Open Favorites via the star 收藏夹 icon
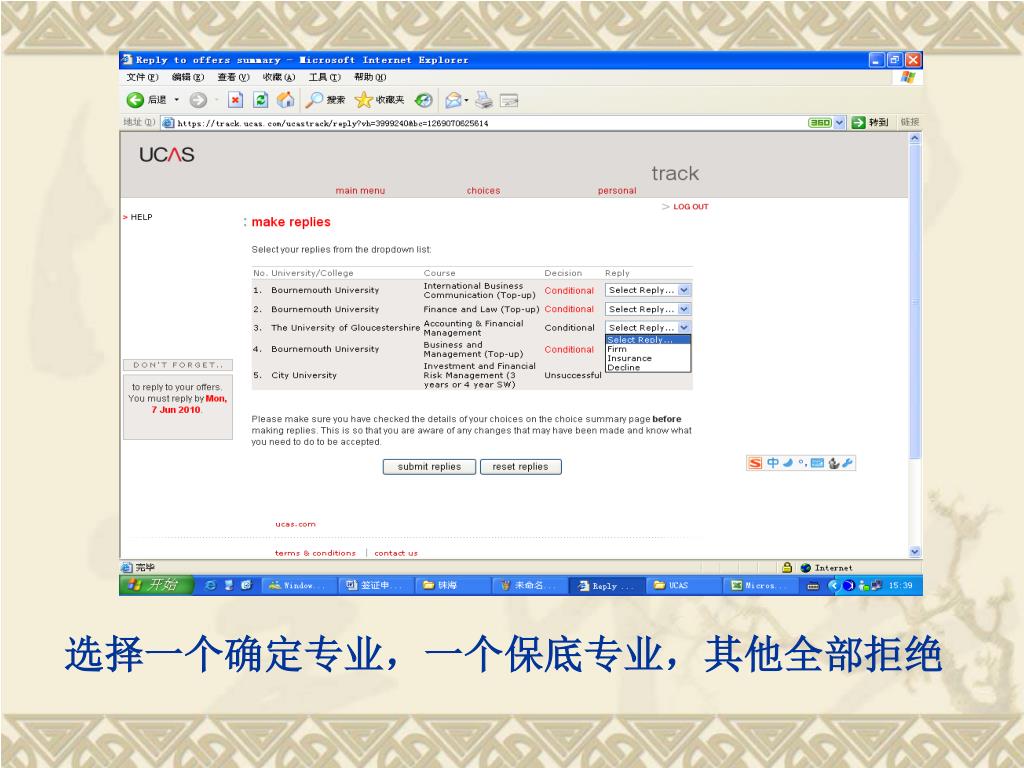The height and width of the screenshot is (768, 1024). [x=379, y=100]
